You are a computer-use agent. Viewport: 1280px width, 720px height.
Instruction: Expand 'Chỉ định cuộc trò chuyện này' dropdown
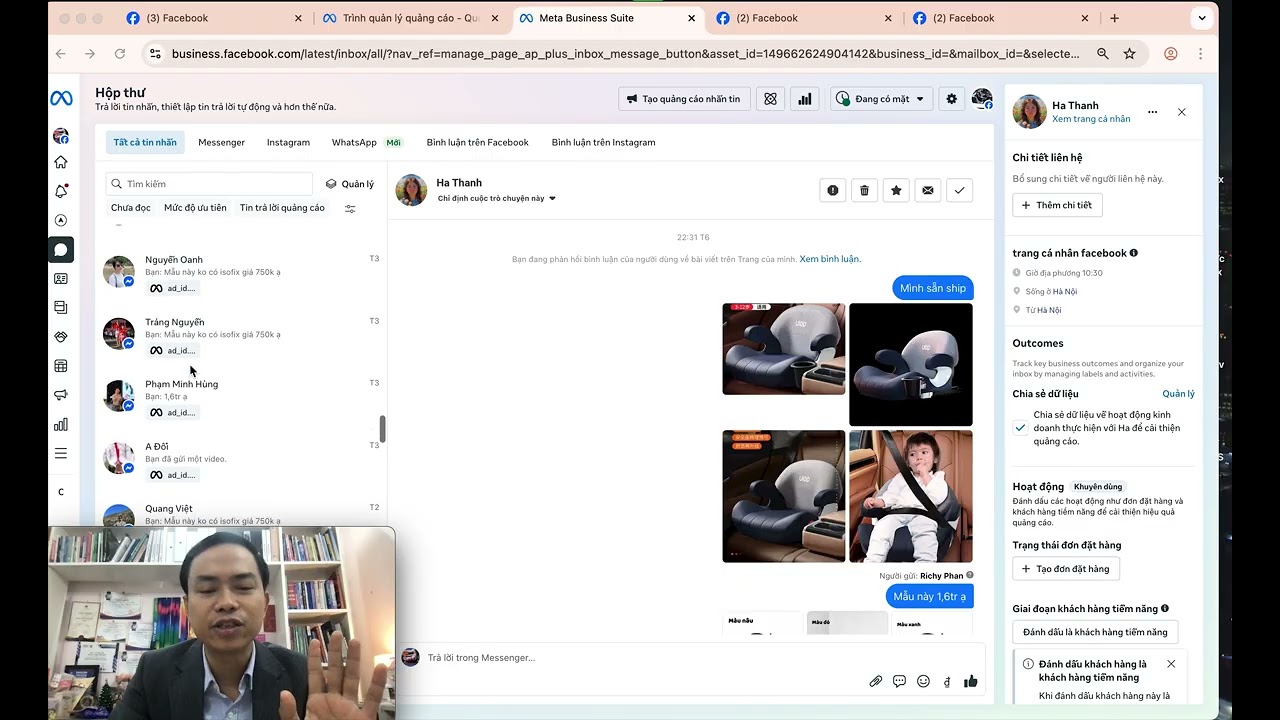496,198
